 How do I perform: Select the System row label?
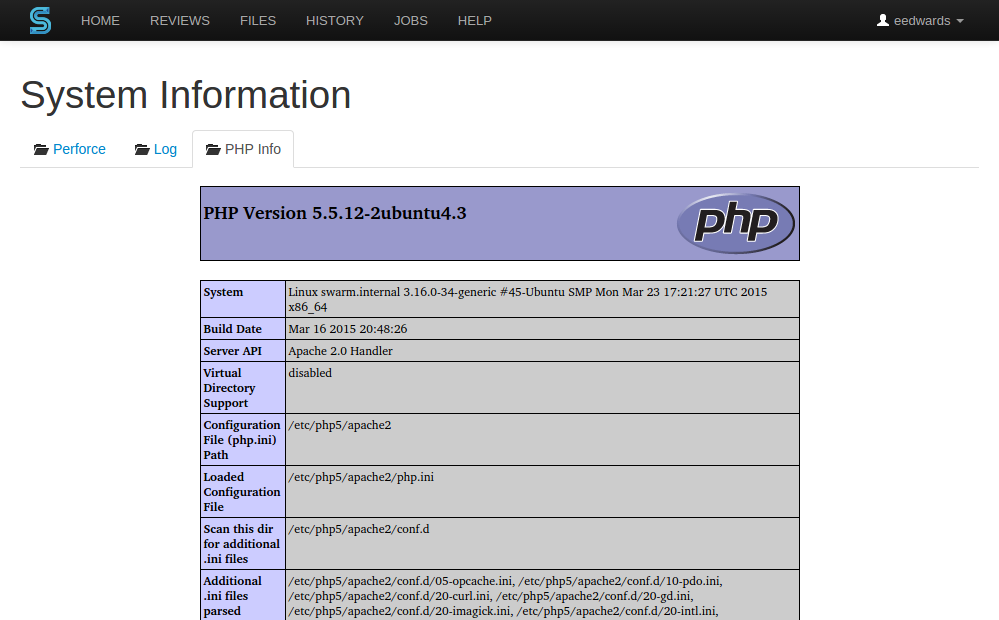(x=243, y=299)
